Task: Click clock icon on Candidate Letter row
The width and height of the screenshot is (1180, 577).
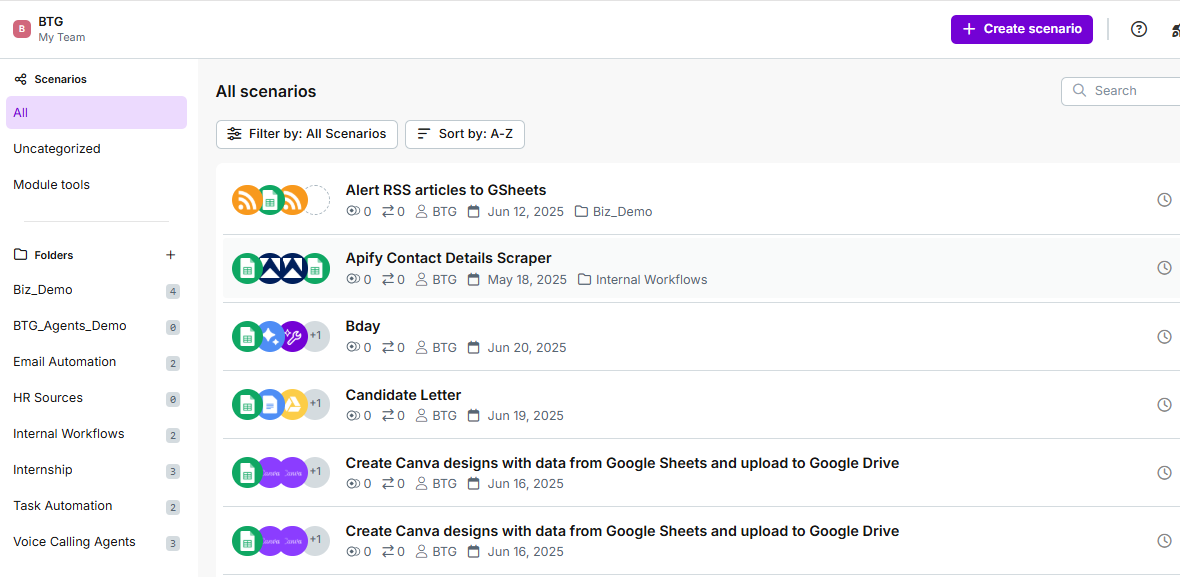Action: click(1164, 405)
